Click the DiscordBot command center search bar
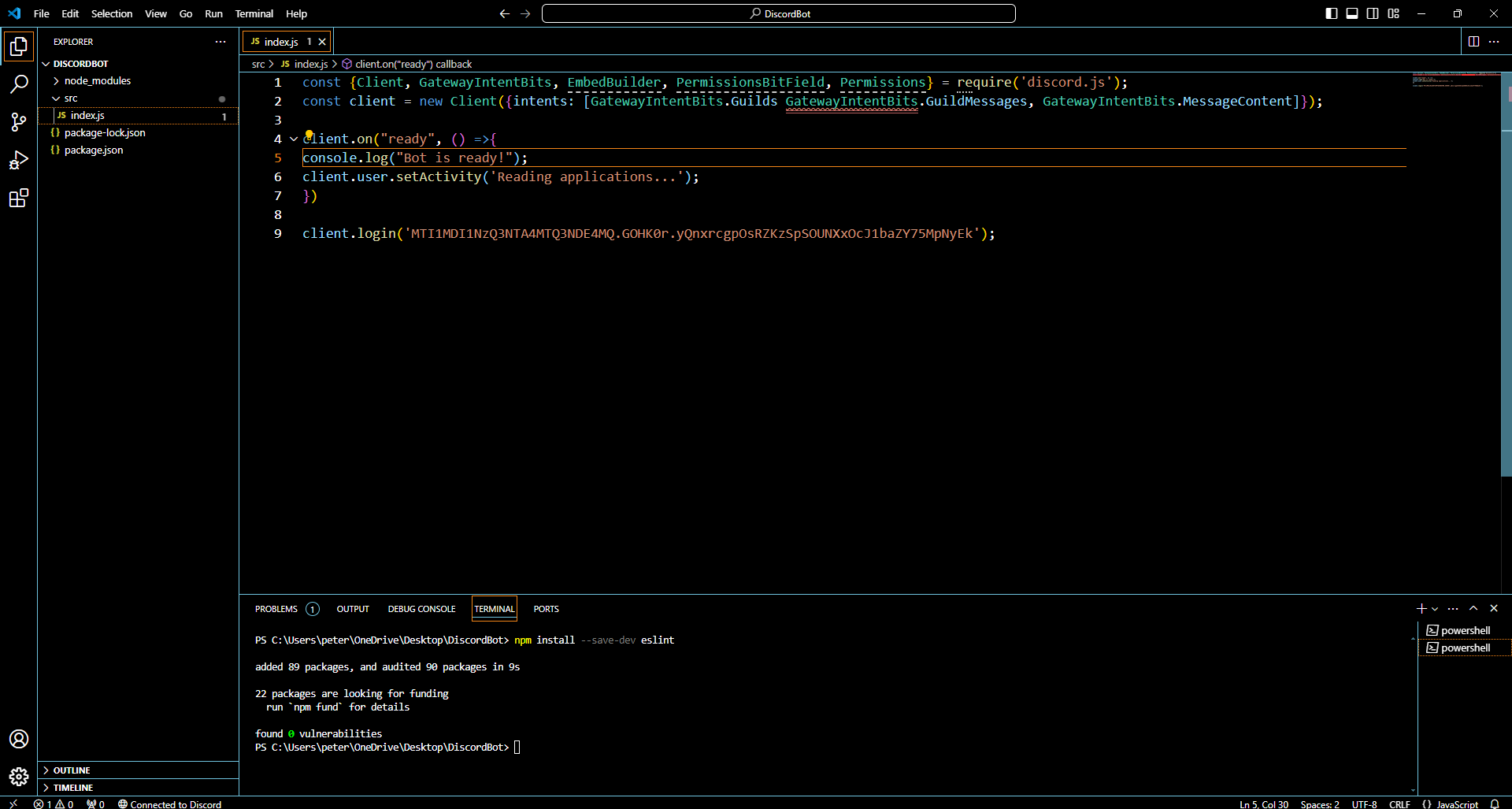Screen dimensions: 1512x809 pos(778,13)
